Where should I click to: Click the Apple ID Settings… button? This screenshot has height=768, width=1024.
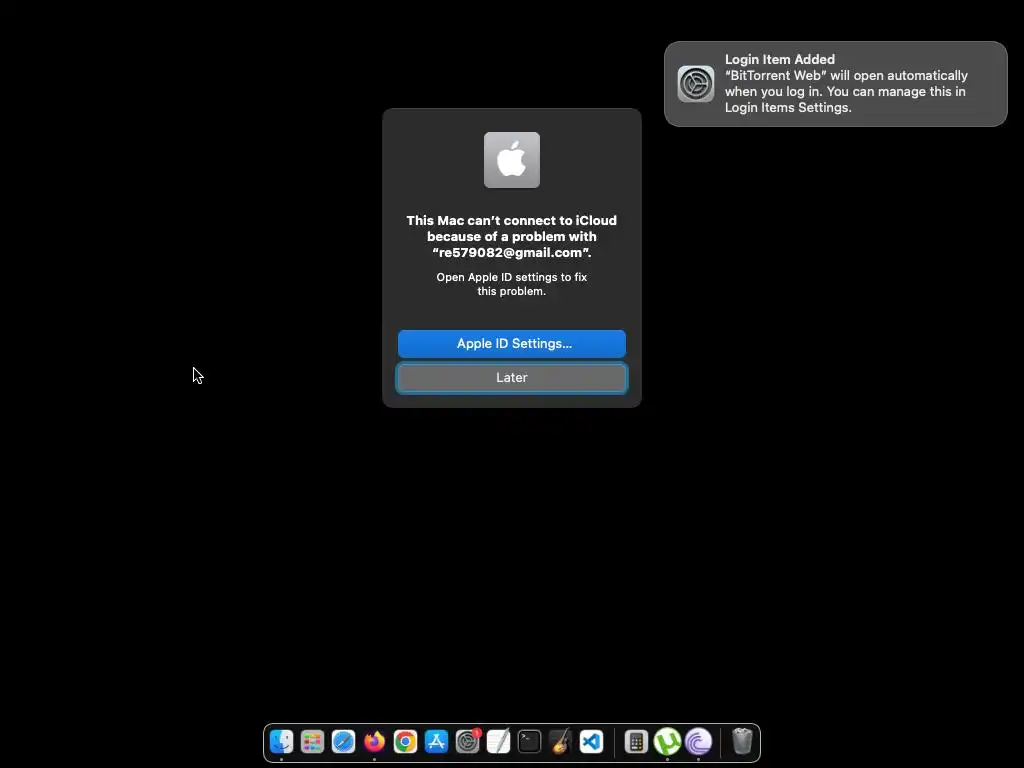pyautogui.click(x=512, y=344)
